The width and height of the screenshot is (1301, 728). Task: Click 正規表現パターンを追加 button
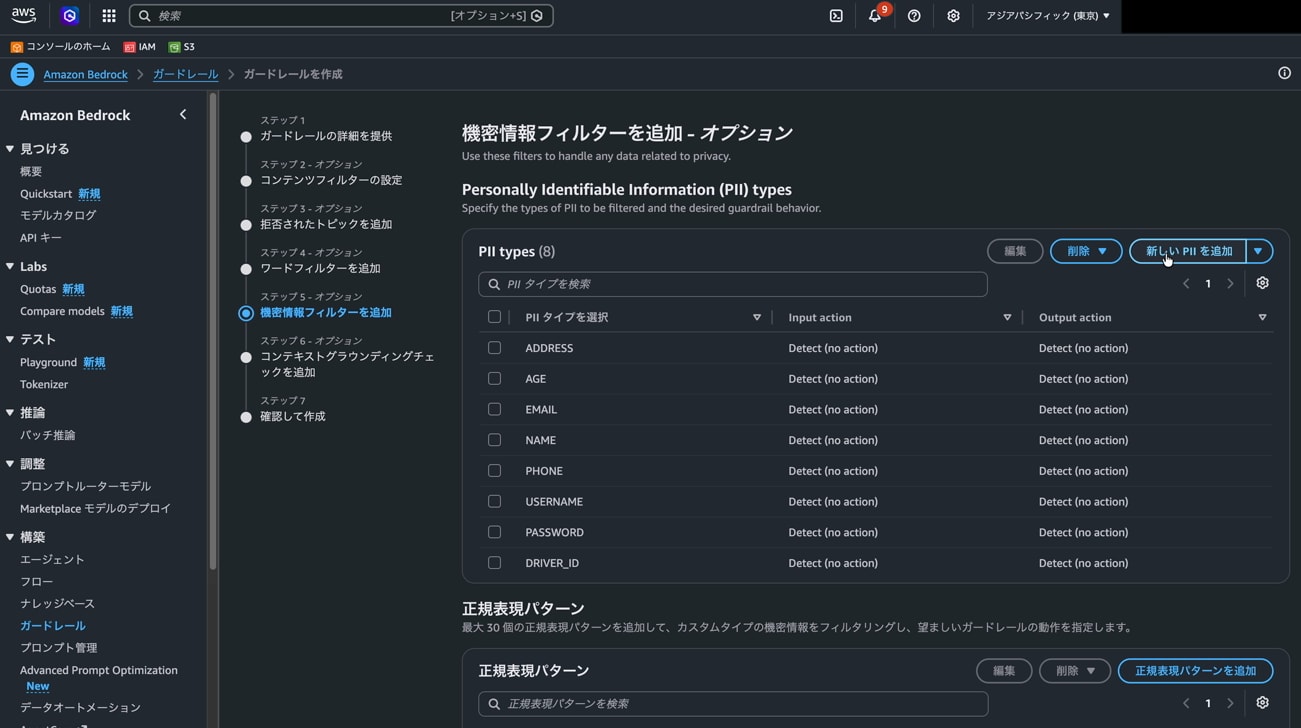[x=1195, y=671]
